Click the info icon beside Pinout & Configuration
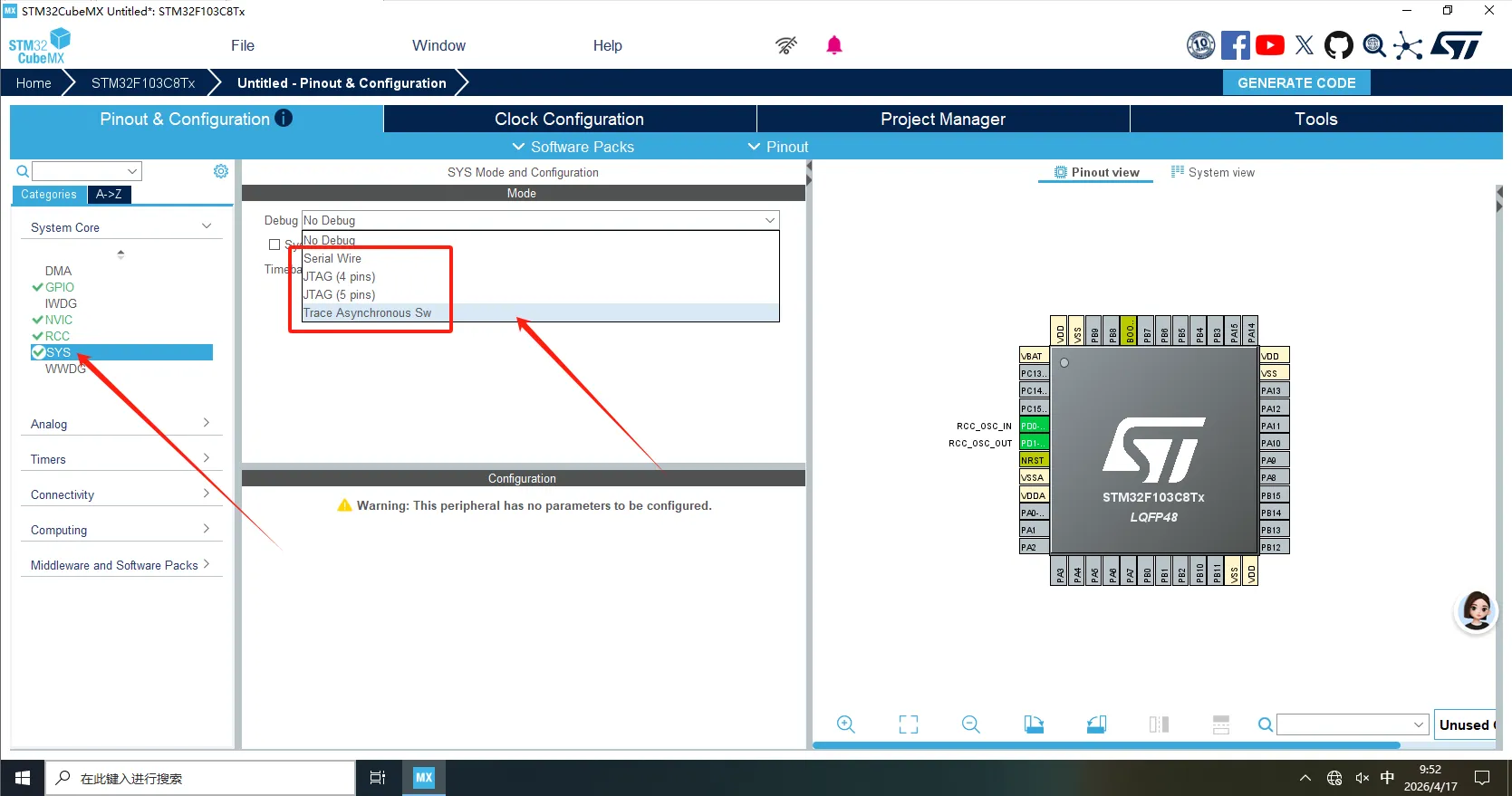This screenshot has width=1512, height=796. coord(284,119)
